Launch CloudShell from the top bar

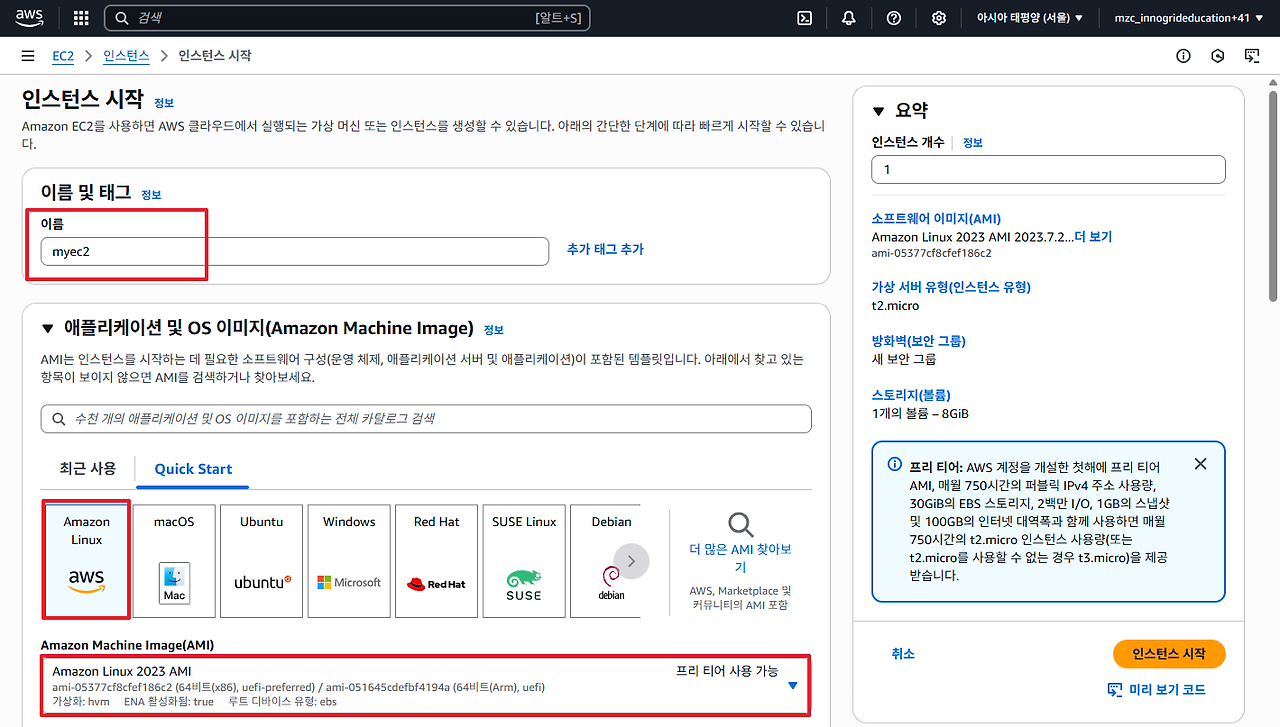tap(804, 18)
